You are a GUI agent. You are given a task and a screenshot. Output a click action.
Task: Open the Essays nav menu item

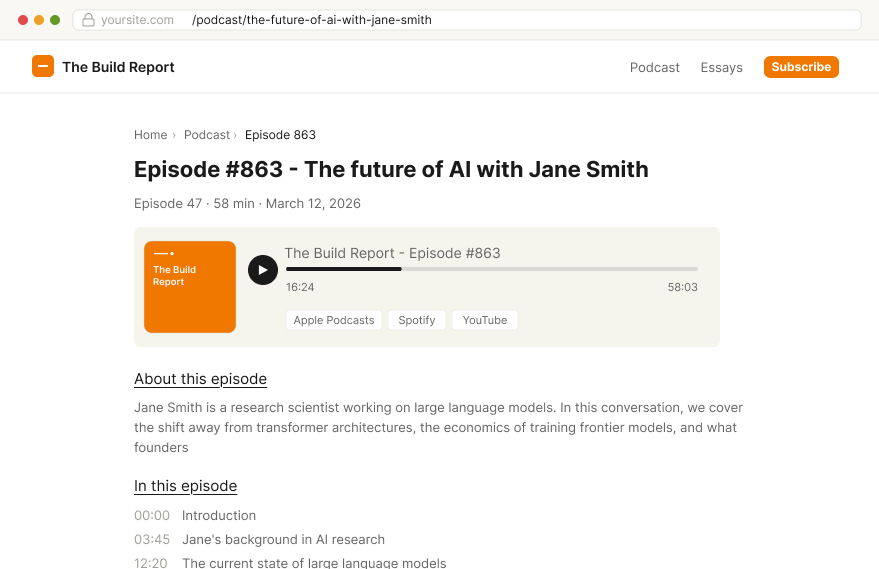point(721,67)
